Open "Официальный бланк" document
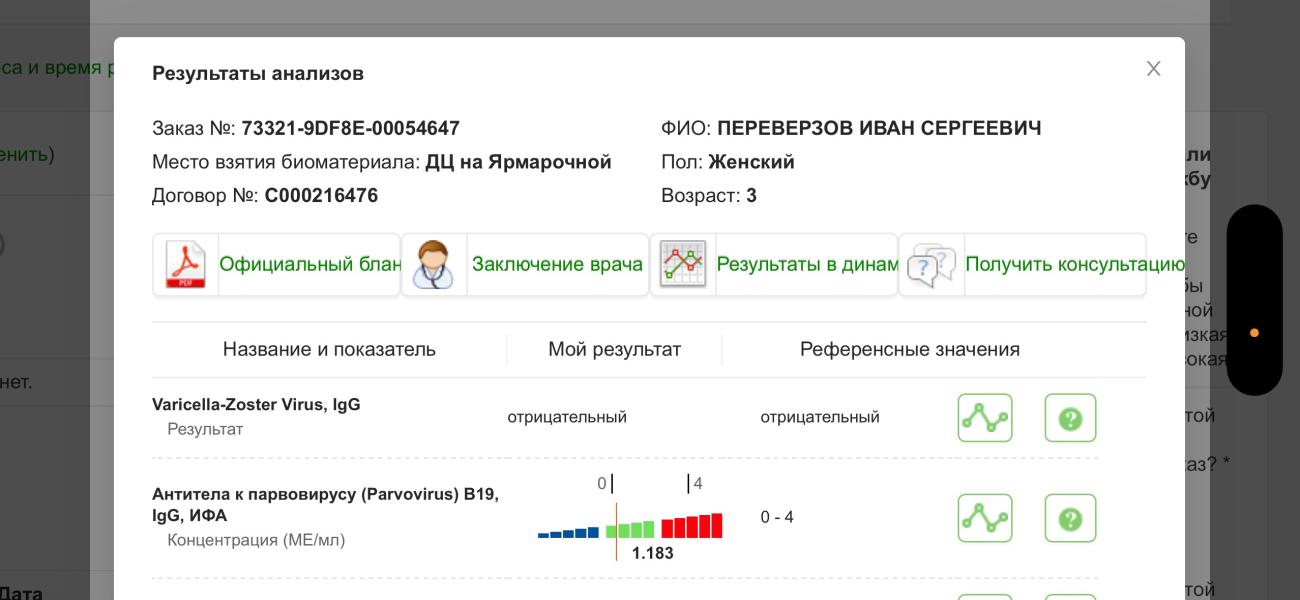This screenshot has width=1300, height=600. [309, 265]
